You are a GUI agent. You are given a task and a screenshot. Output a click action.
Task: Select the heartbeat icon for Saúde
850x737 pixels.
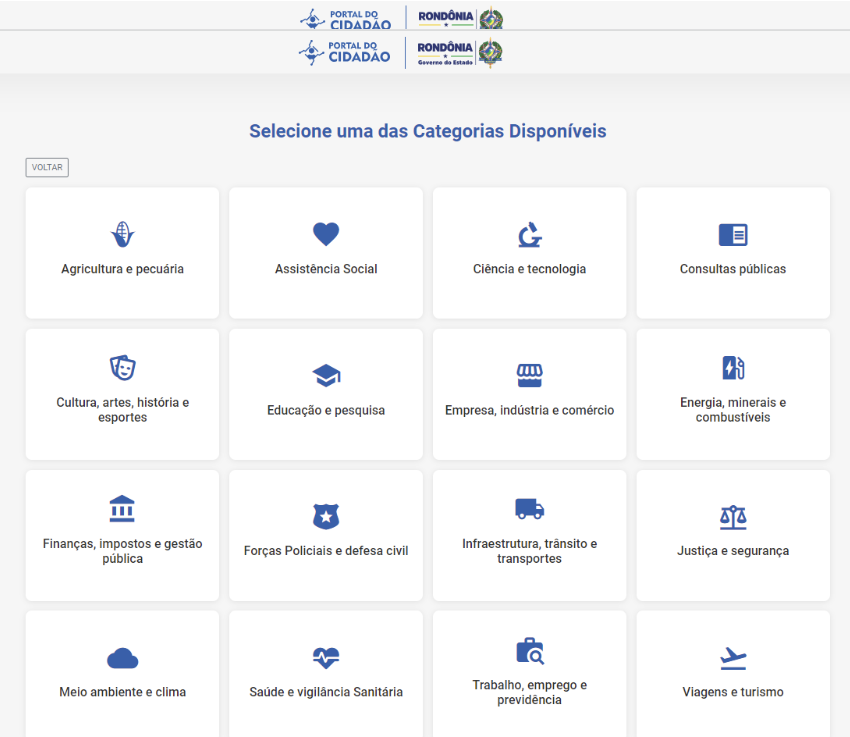(x=326, y=658)
